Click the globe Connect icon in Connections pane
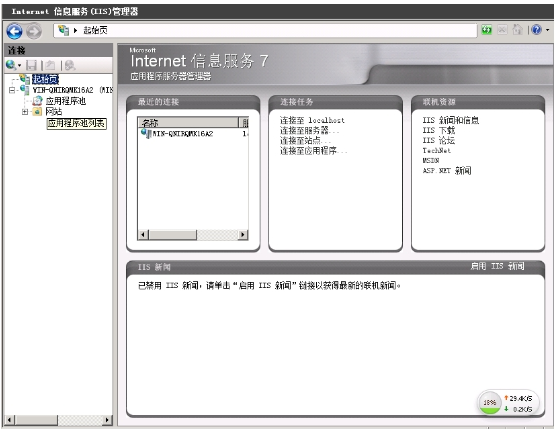This screenshot has height=429, width=557. [10, 65]
